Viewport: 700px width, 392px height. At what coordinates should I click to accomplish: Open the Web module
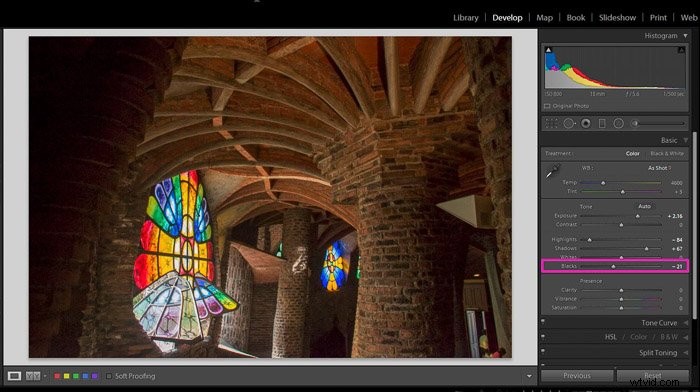pyautogui.click(x=689, y=18)
